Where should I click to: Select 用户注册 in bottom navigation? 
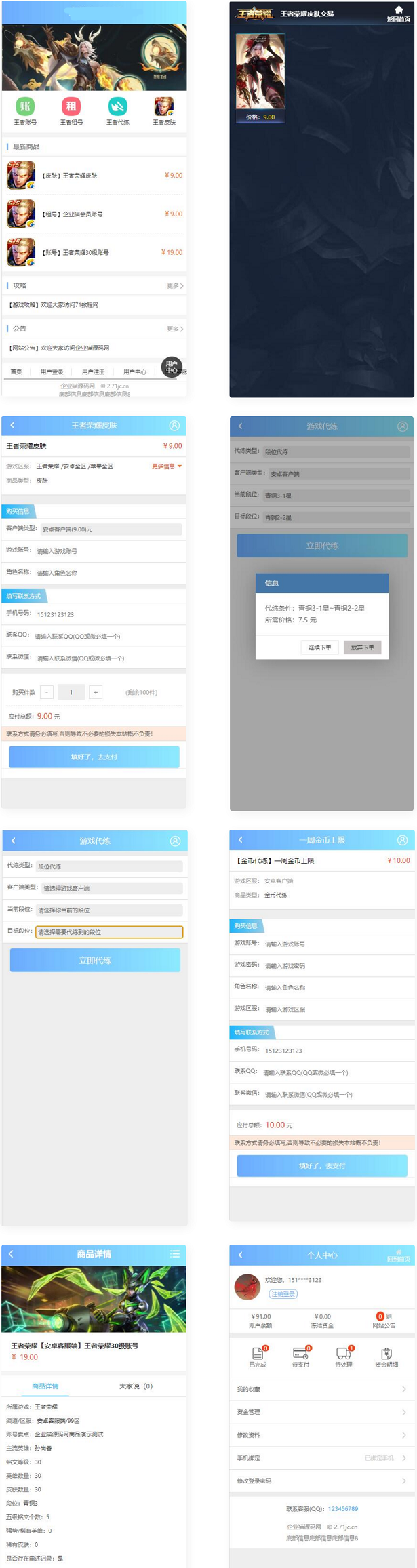click(x=94, y=371)
